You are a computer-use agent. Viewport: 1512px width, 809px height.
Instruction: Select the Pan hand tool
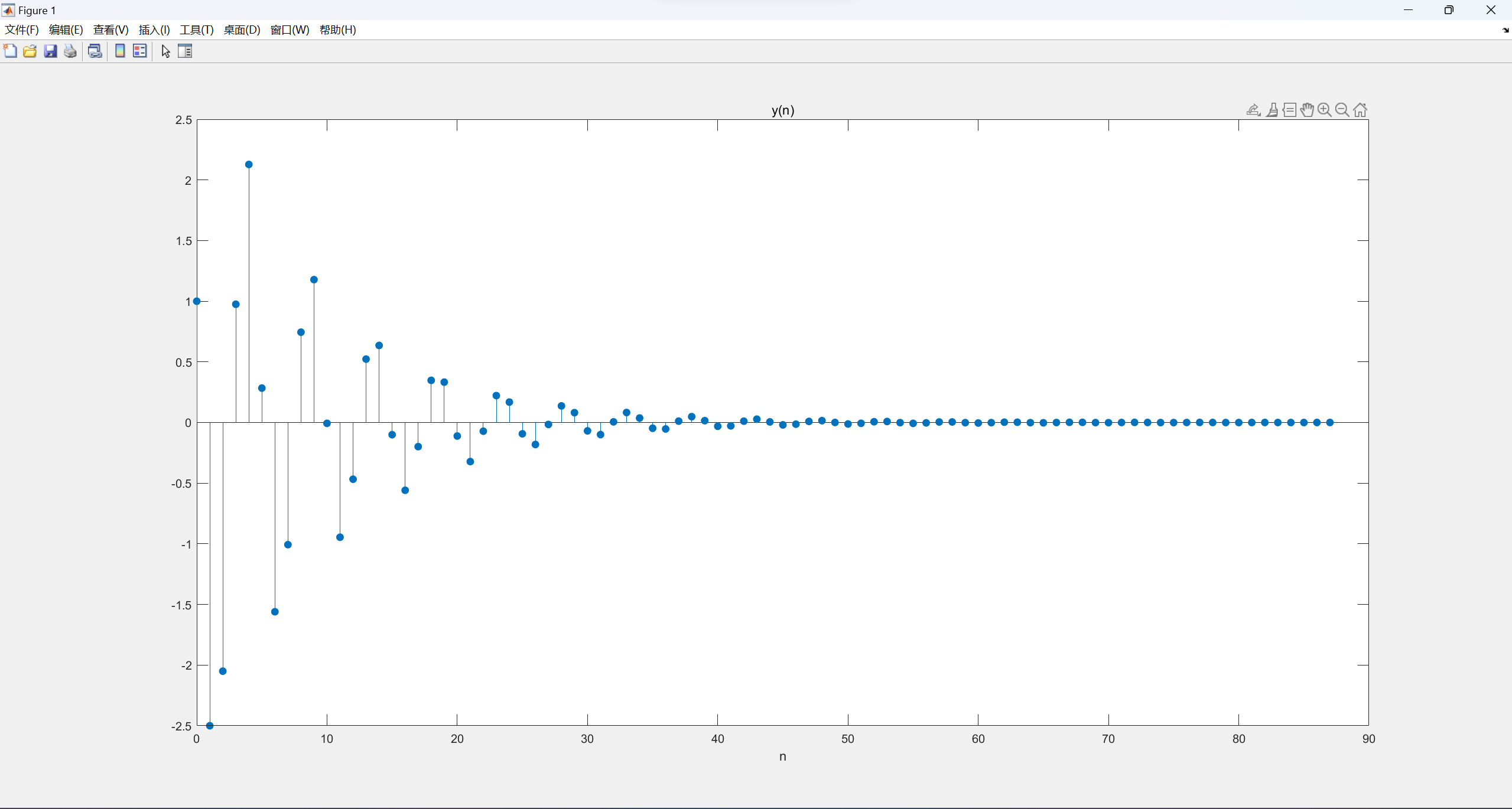(x=1307, y=110)
